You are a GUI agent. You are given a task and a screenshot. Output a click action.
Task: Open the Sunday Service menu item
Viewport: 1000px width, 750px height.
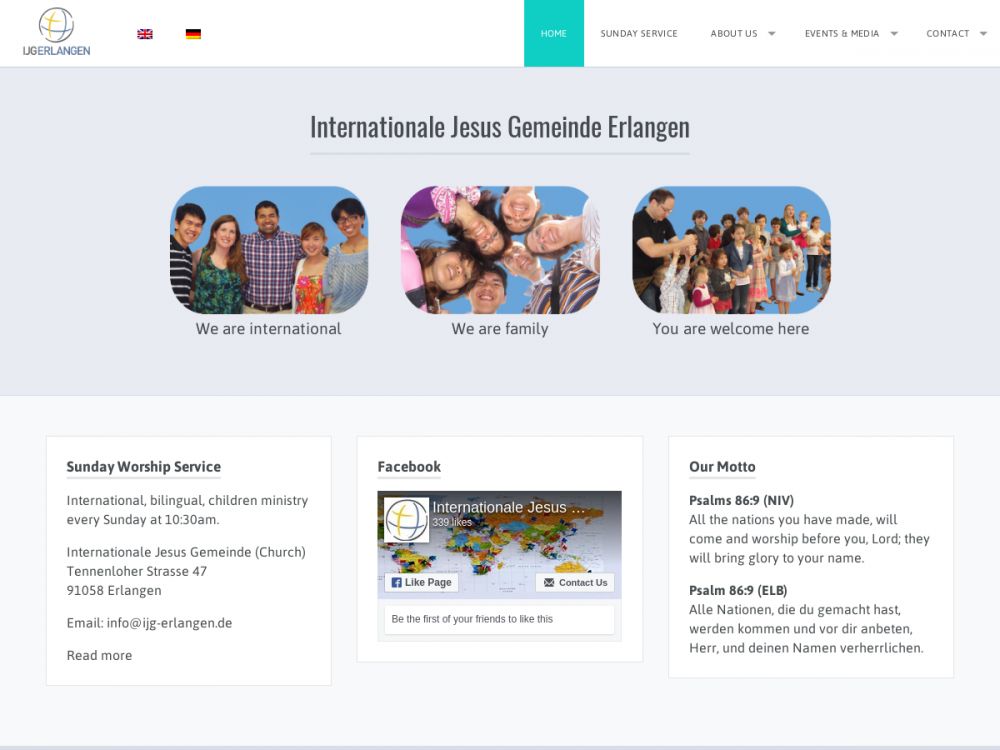[638, 34]
